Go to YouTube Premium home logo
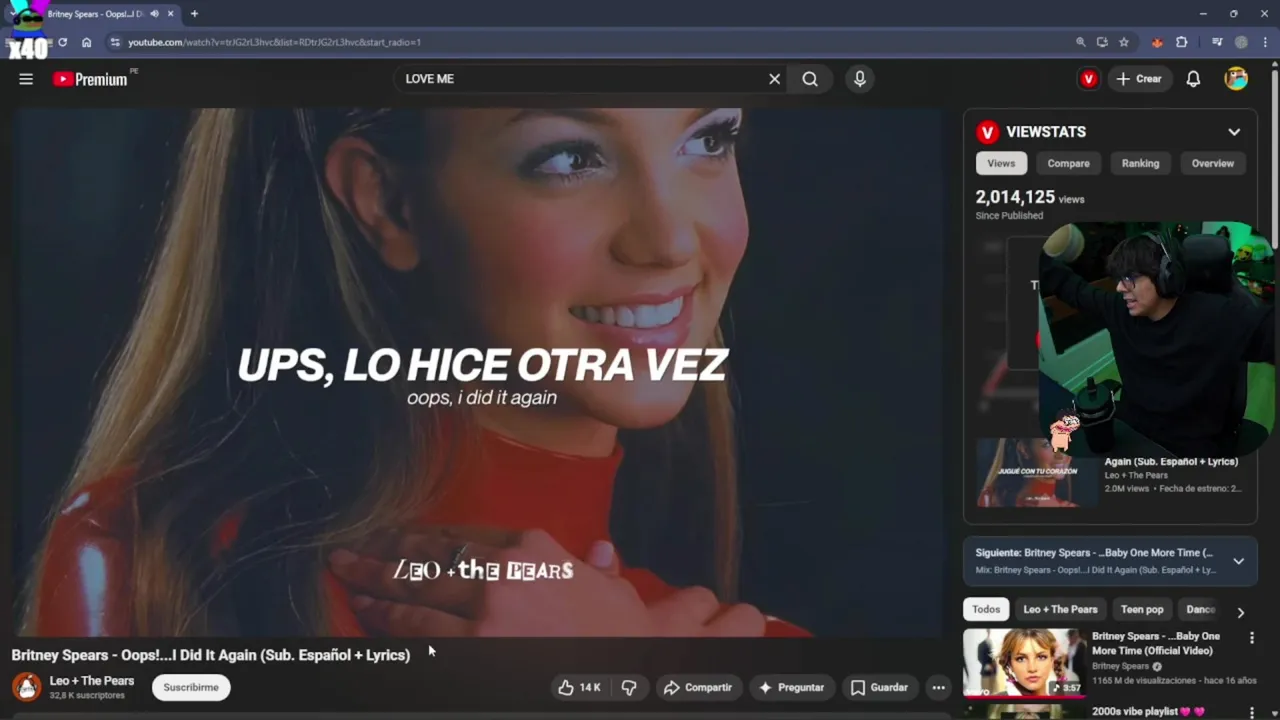Image resolution: width=1280 pixels, height=720 pixels. click(91, 79)
